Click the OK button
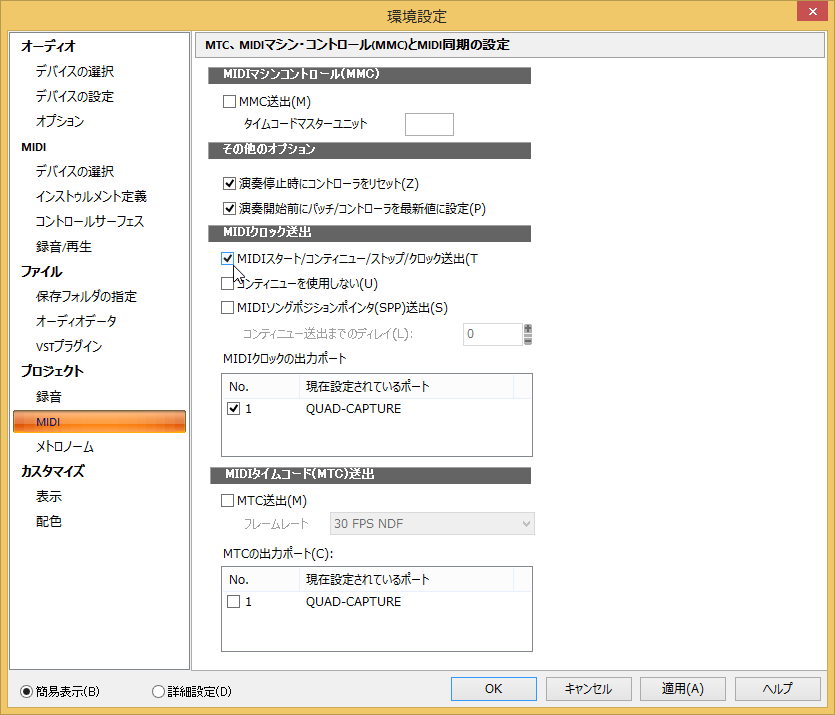The image size is (835, 715). click(494, 689)
